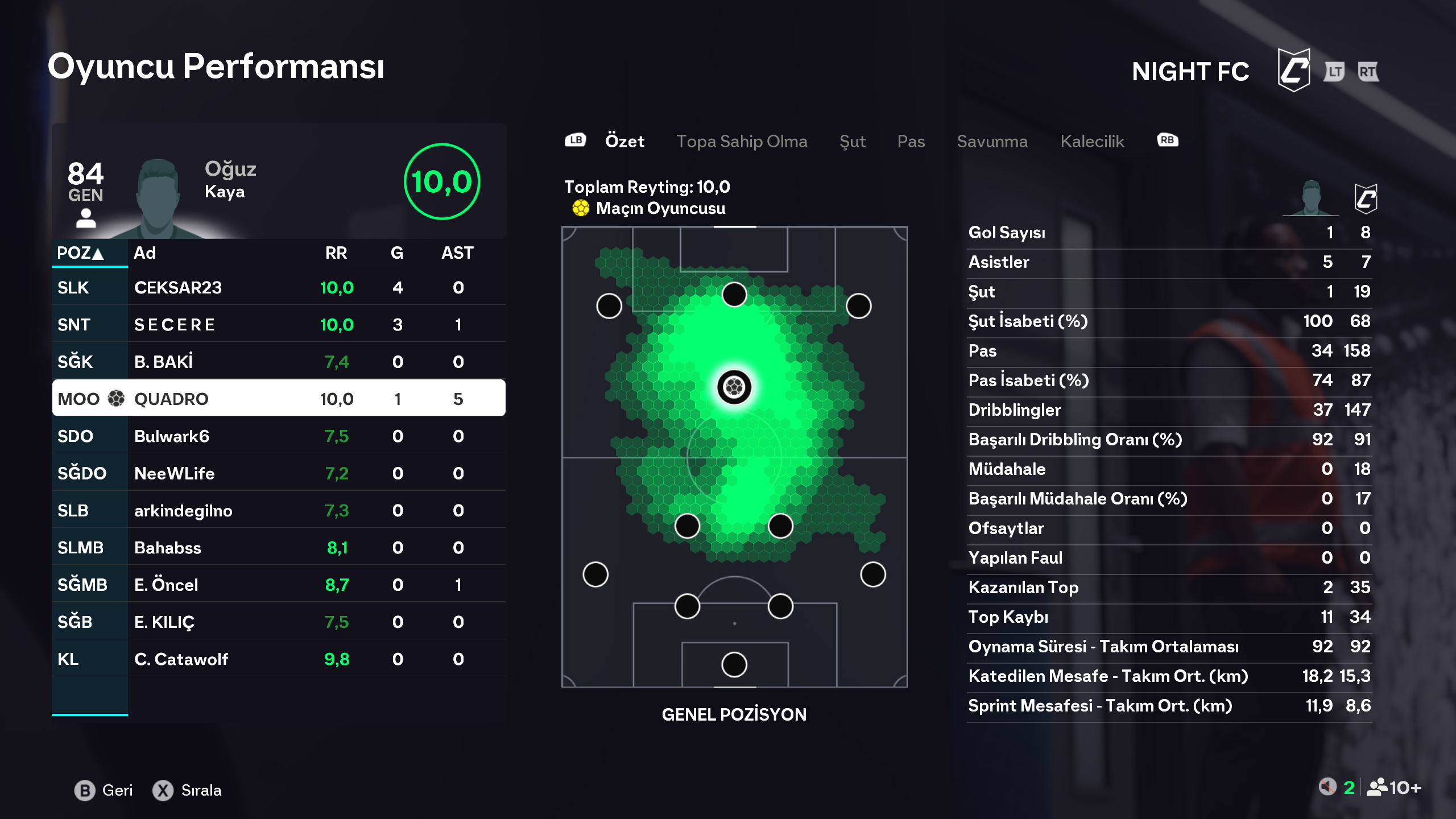Screen dimensions: 1456x819
Task: Select the team crest stats column header
Action: [1365, 198]
